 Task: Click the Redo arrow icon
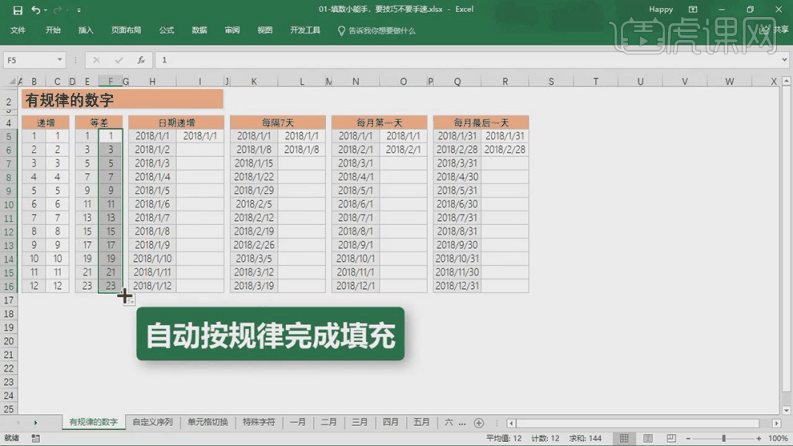(x=57, y=10)
